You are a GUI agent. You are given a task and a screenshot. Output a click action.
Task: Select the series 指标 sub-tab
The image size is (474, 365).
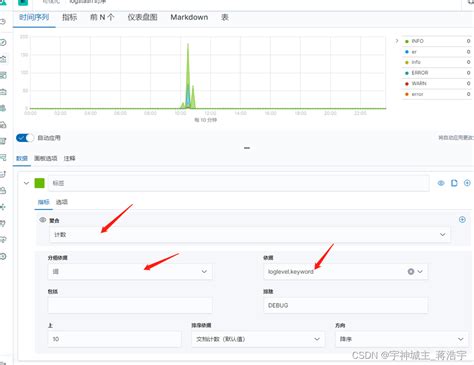(x=43, y=202)
